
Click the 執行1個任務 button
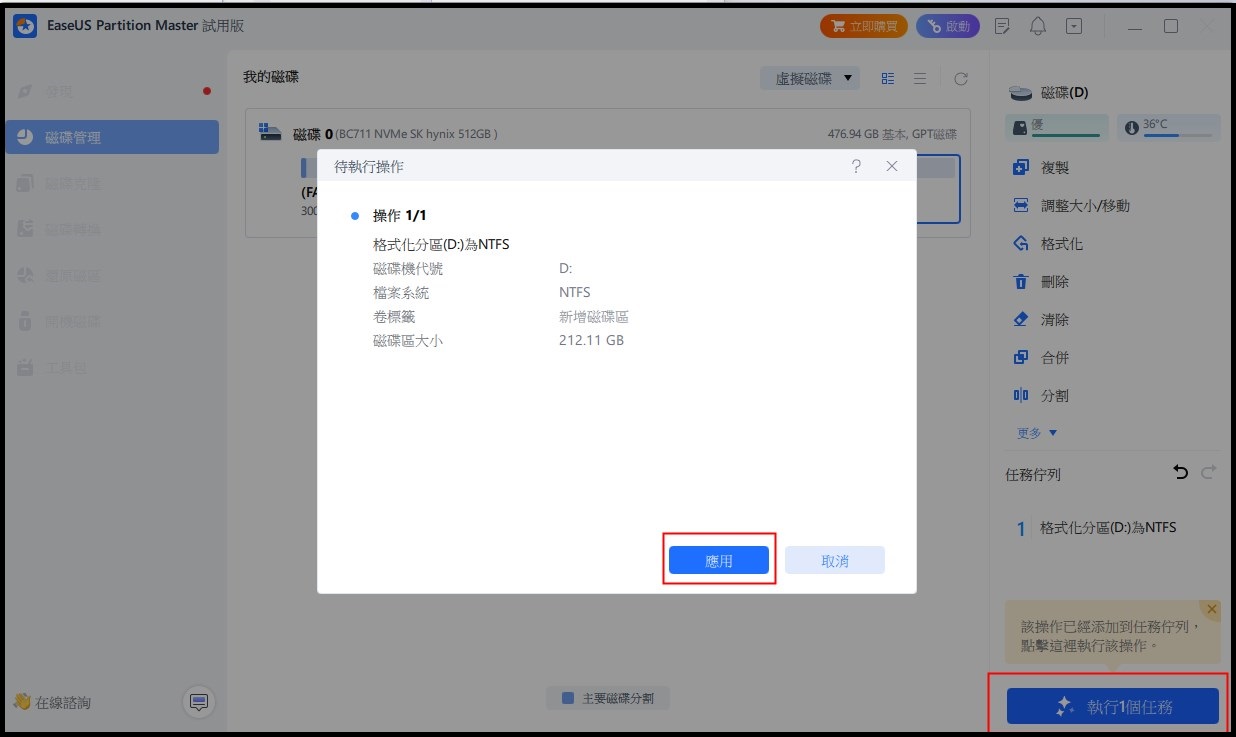(x=1113, y=706)
